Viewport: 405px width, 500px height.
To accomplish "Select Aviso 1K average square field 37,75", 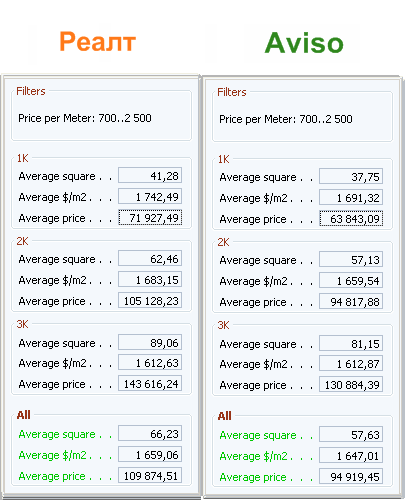I will point(351,176).
